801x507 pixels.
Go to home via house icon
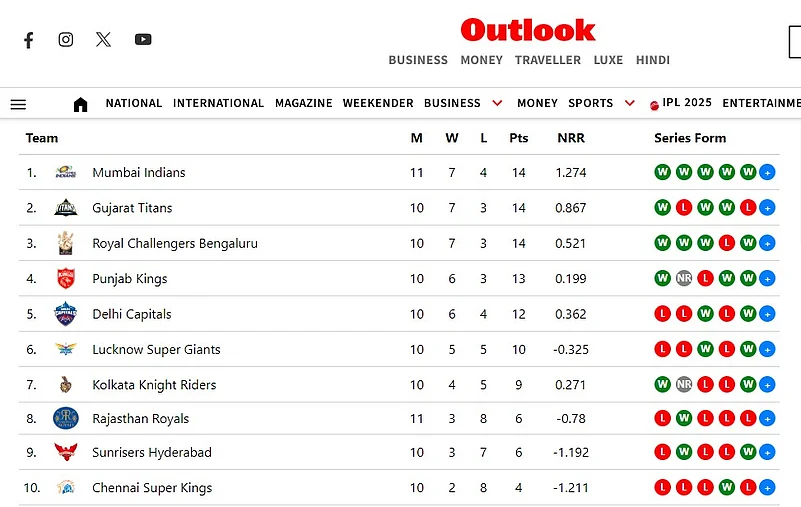pos(81,104)
